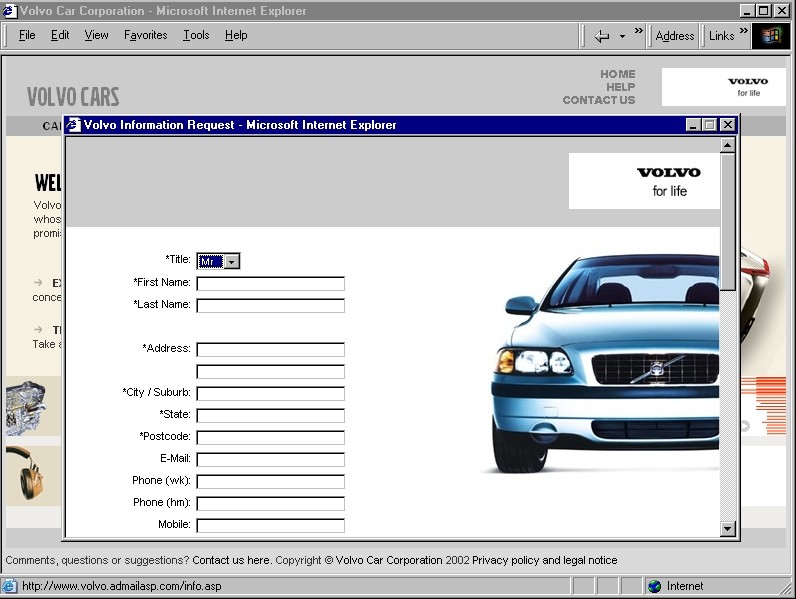Click the Address bar label

click(x=675, y=36)
